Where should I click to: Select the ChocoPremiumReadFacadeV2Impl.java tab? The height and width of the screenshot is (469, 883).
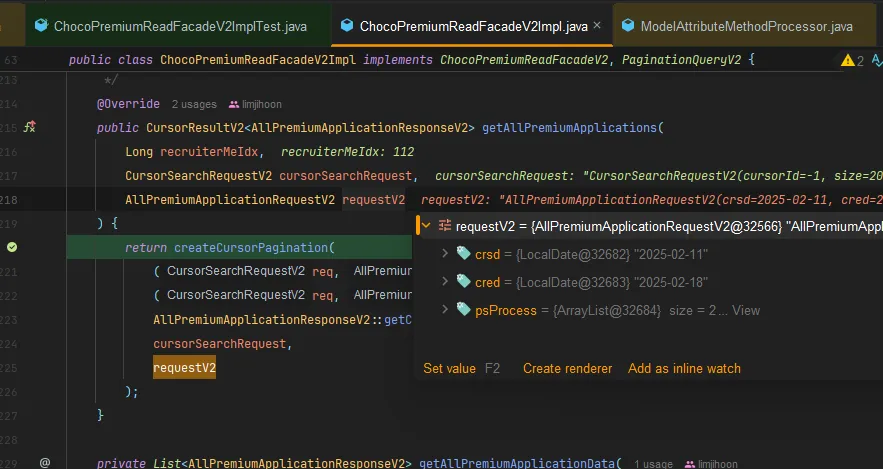pyautogui.click(x=472, y=26)
